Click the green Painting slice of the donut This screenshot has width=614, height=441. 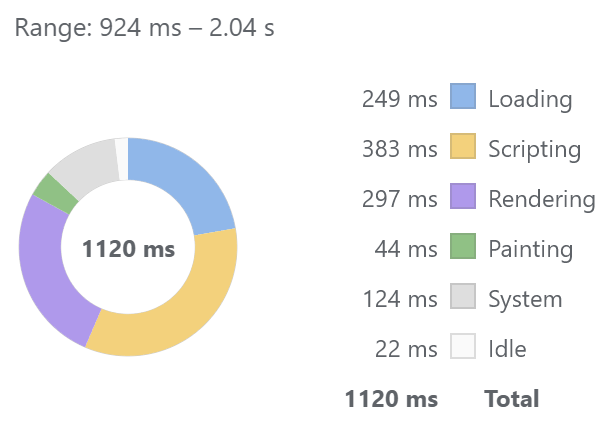pos(54,193)
